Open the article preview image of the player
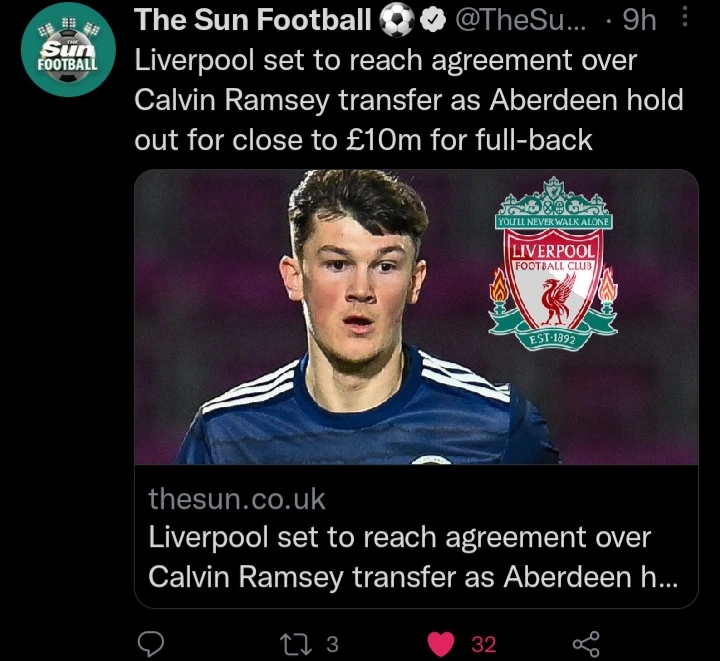 [416, 317]
